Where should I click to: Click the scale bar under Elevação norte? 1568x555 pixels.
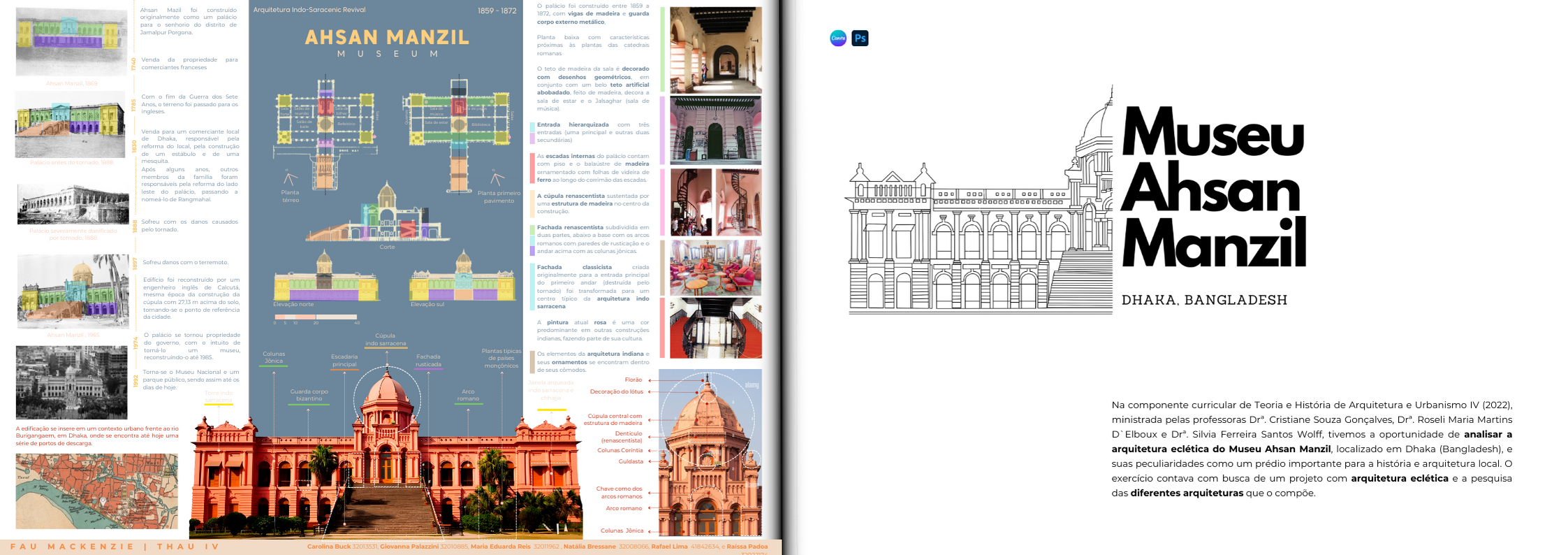[x=316, y=317]
